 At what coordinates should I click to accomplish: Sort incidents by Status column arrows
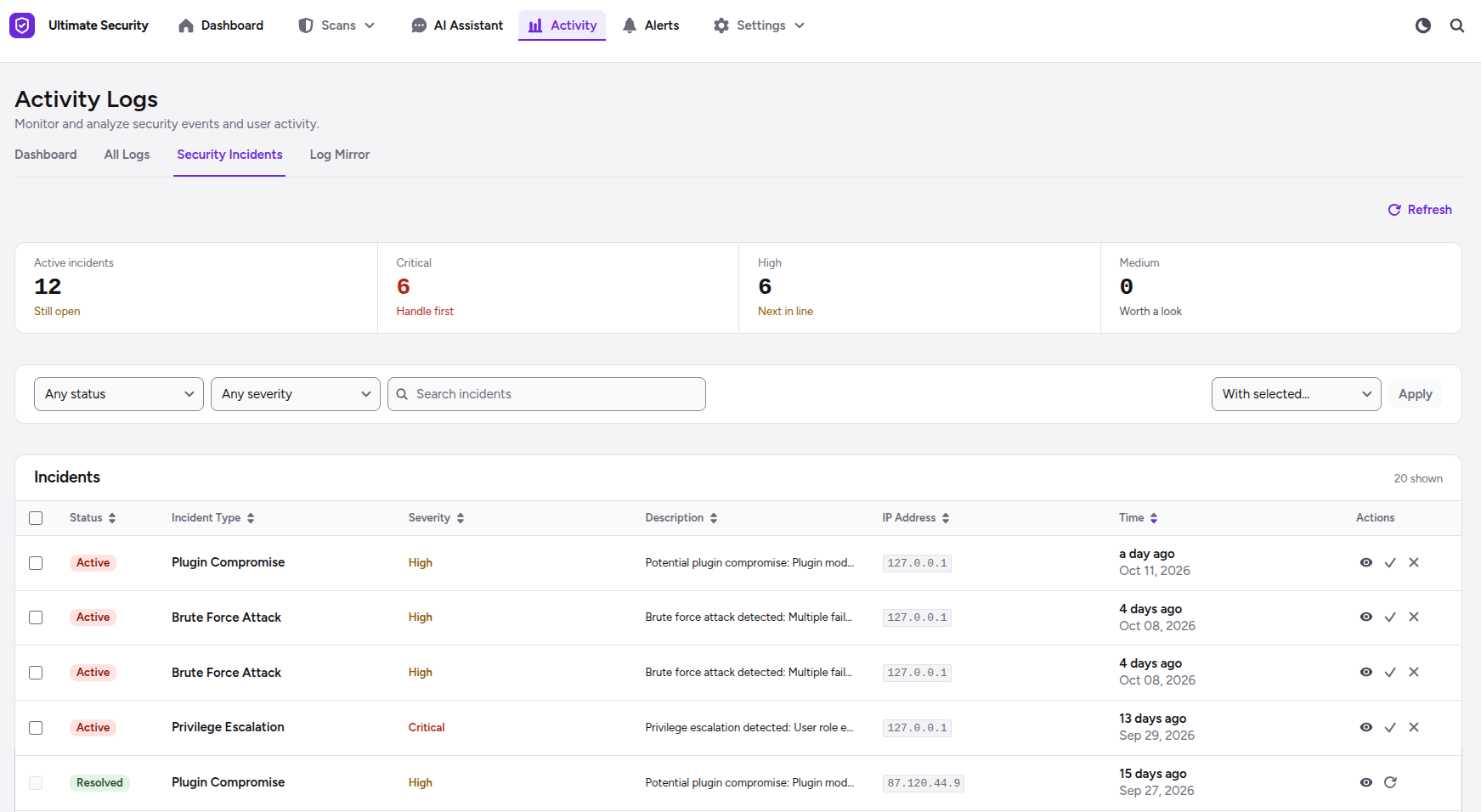click(x=112, y=518)
